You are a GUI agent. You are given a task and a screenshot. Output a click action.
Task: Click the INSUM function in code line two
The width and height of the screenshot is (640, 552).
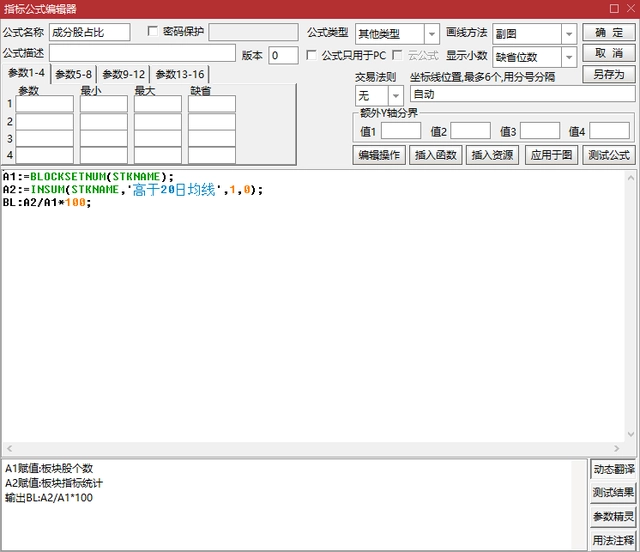click(47, 189)
